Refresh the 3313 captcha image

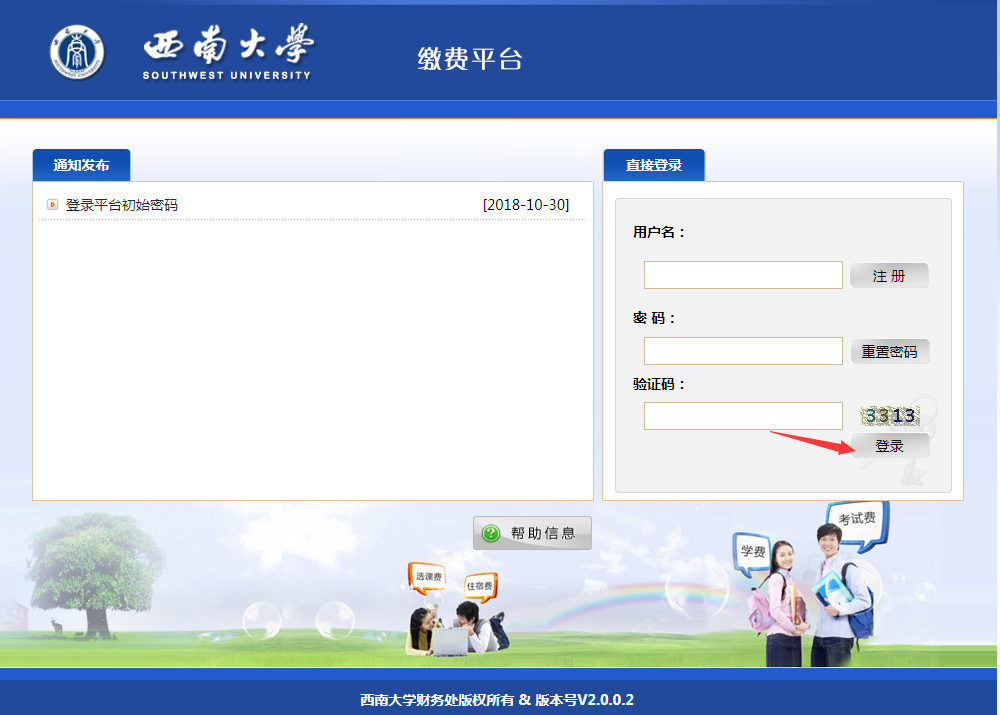tap(890, 415)
